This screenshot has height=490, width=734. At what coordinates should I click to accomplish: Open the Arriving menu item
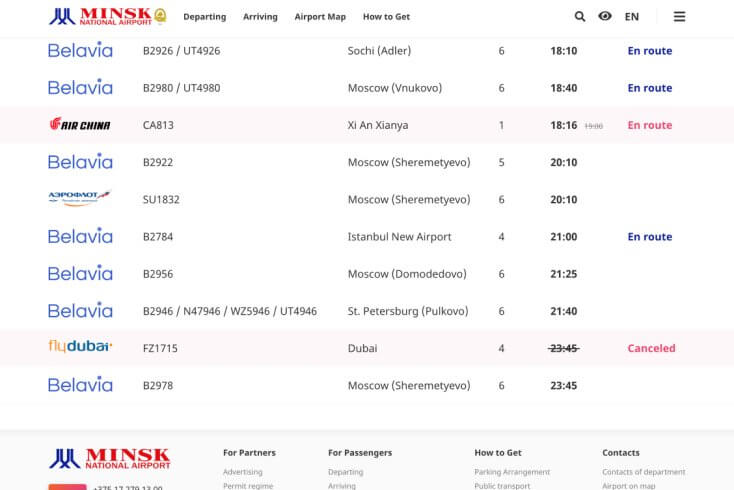tap(260, 17)
